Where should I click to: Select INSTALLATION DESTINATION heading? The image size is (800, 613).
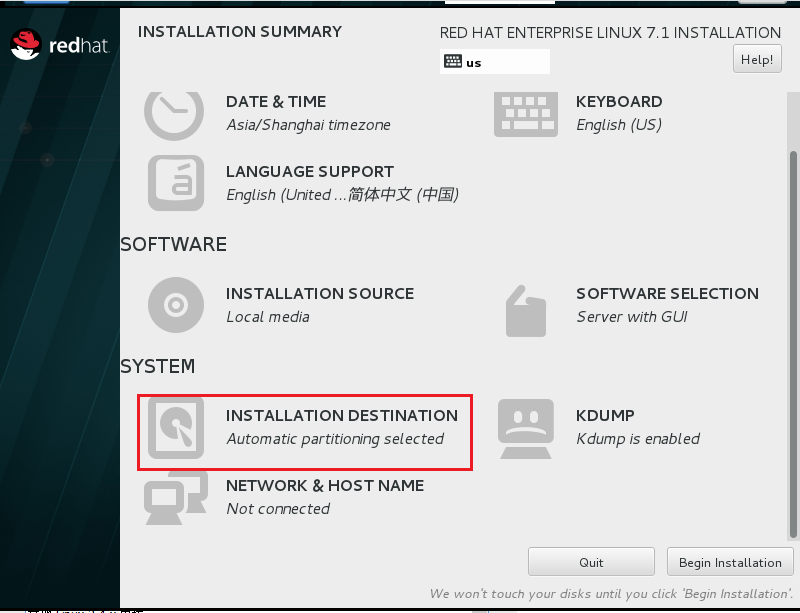point(342,415)
